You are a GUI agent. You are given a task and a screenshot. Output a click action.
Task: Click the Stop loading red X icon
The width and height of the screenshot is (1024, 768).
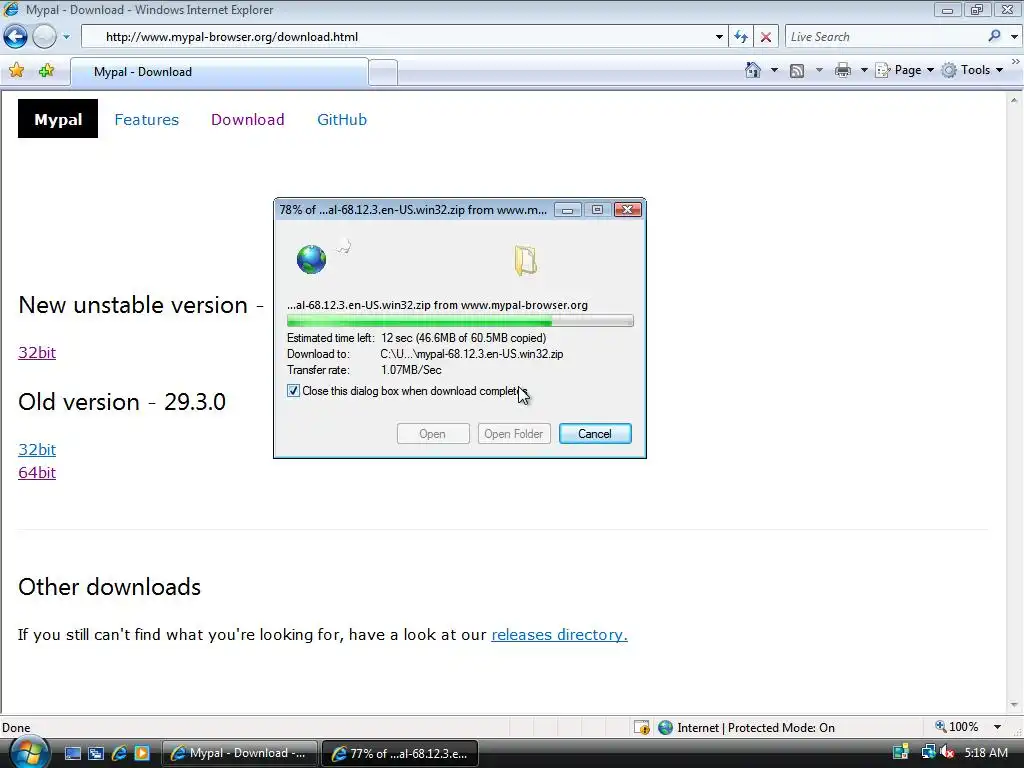pos(765,37)
